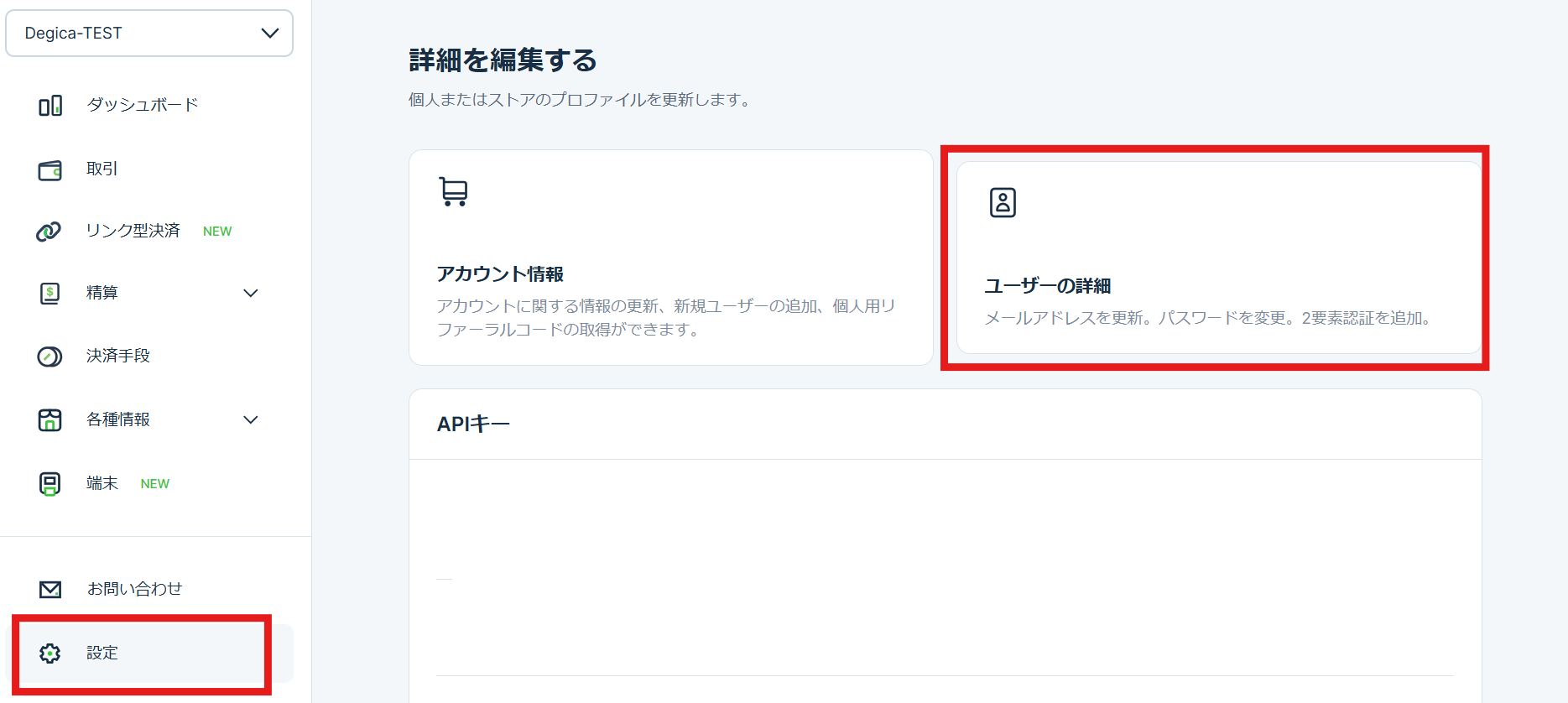
Task: Click the ダッシュボード bar chart icon
Action: coord(50,106)
